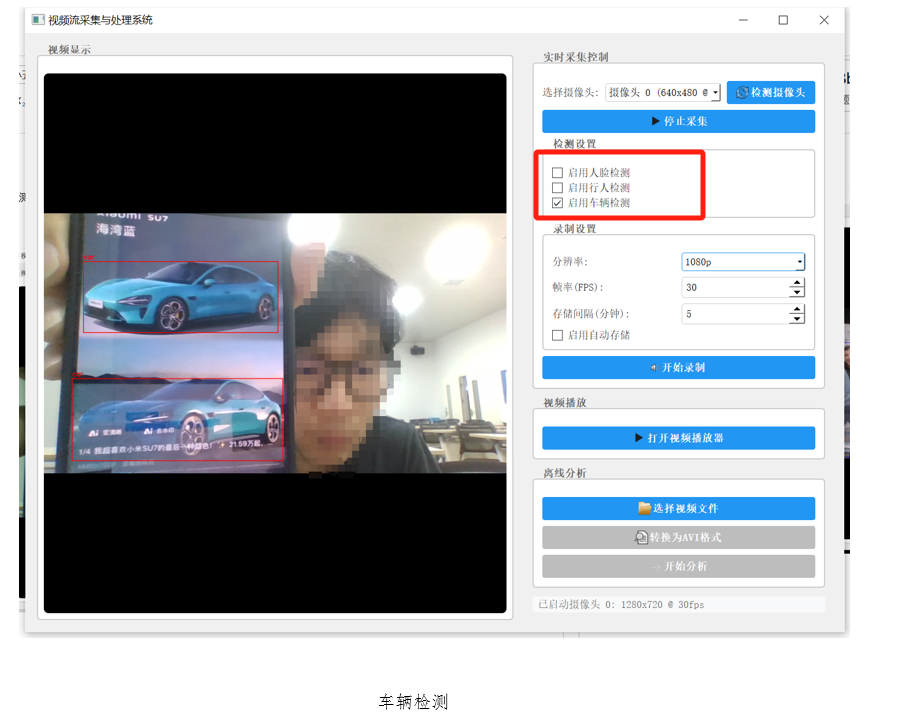Decrease the 帧率(FPS) value with down arrow

pos(797,292)
